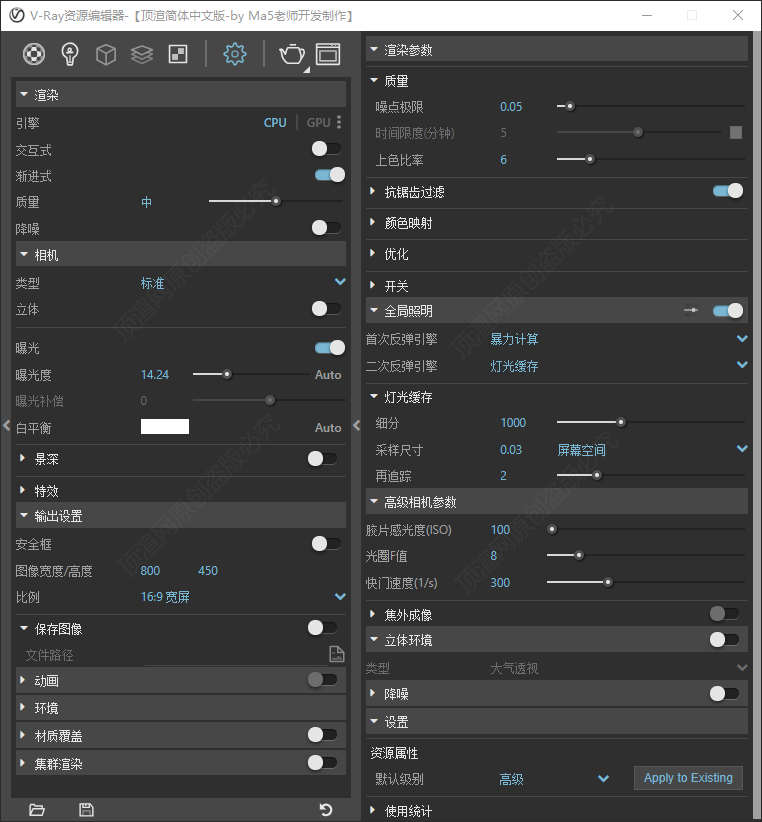Screen dimensions: 762x822
Task: Click Auto next to 曝光度
Action: 328,375
